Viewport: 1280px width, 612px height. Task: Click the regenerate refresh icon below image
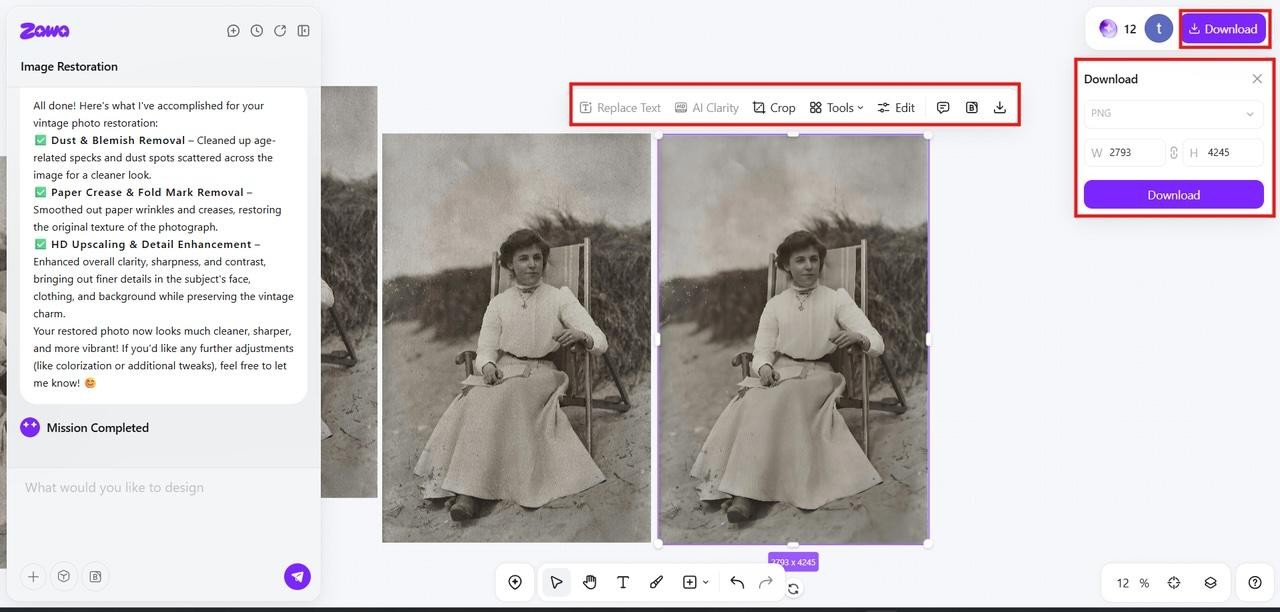click(793, 589)
